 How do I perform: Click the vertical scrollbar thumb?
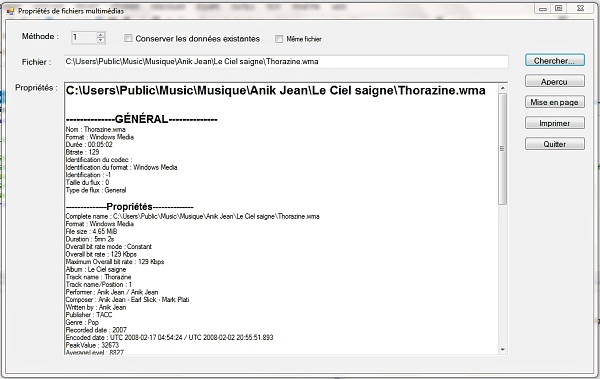pyautogui.click(x=503, y=149)
